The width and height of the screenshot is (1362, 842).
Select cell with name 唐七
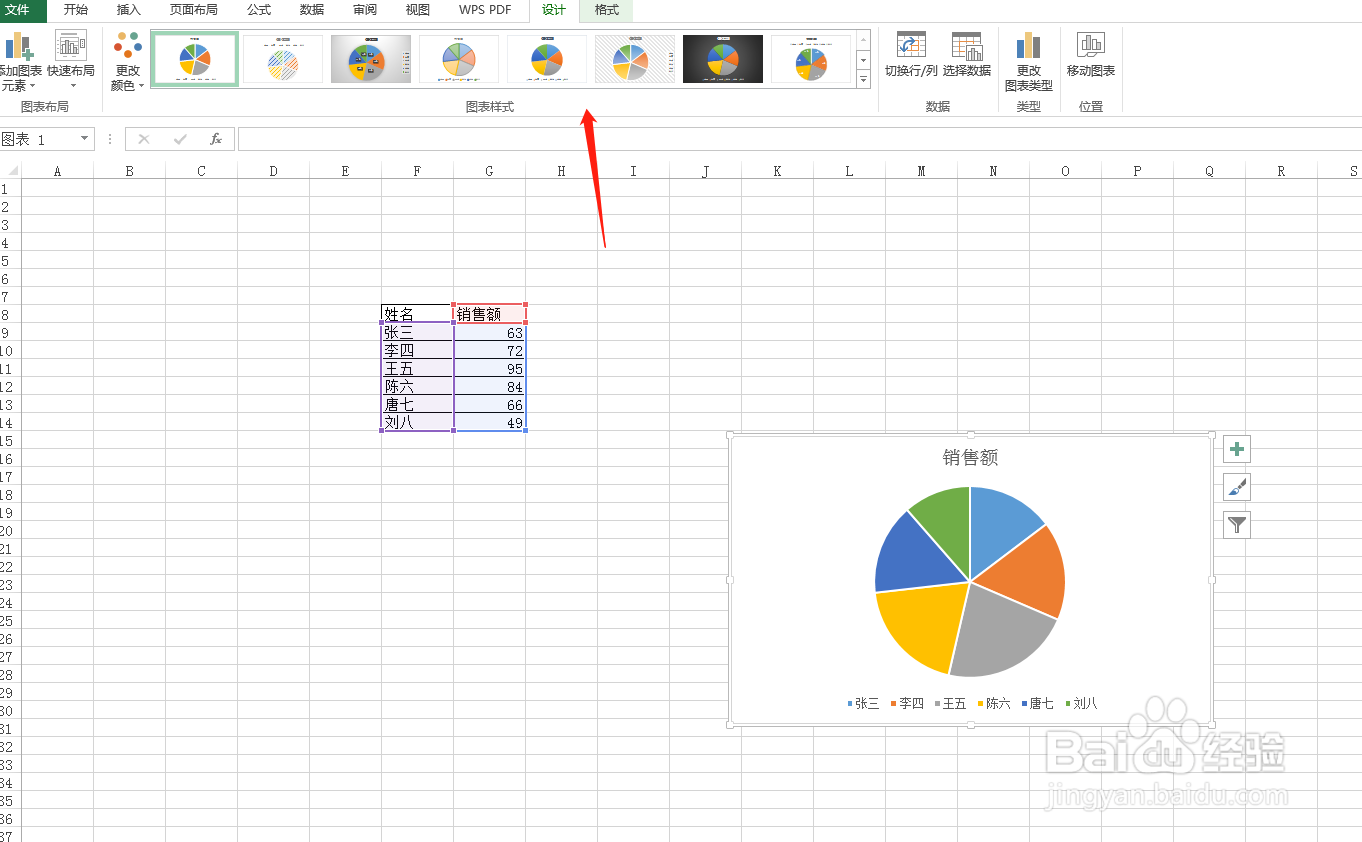click(x=417, y=404)
